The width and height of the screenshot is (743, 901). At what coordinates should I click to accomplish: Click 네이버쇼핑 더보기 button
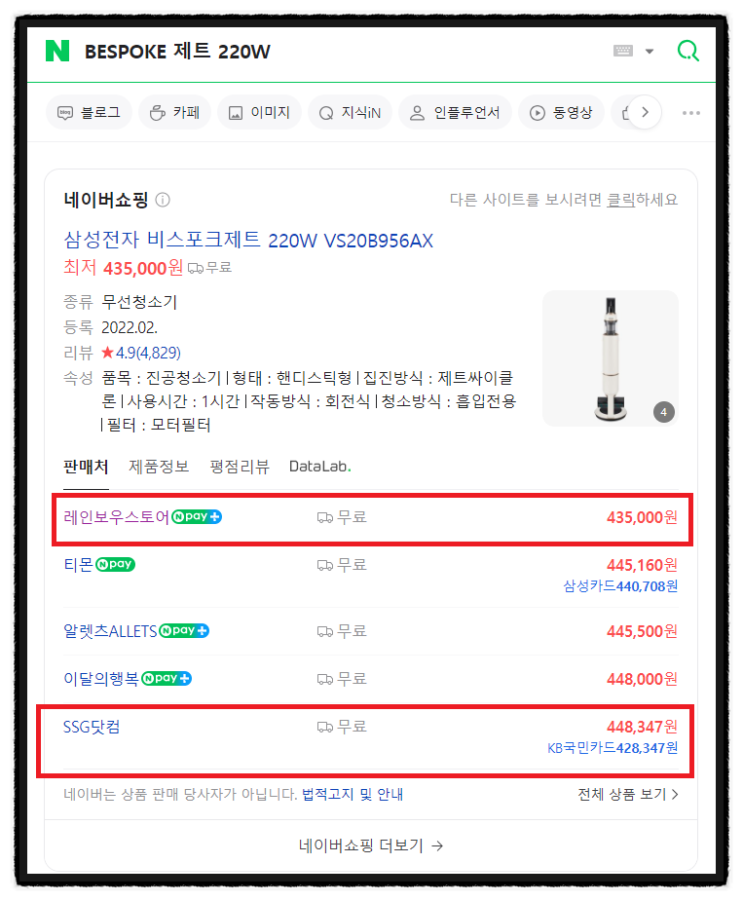(x=371, y=845)
